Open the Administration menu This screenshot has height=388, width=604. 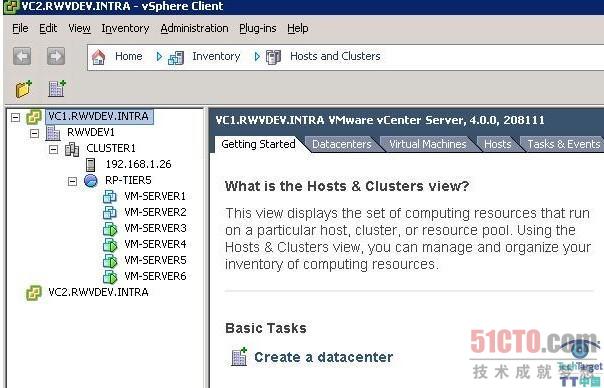click(x=194, y=28)
